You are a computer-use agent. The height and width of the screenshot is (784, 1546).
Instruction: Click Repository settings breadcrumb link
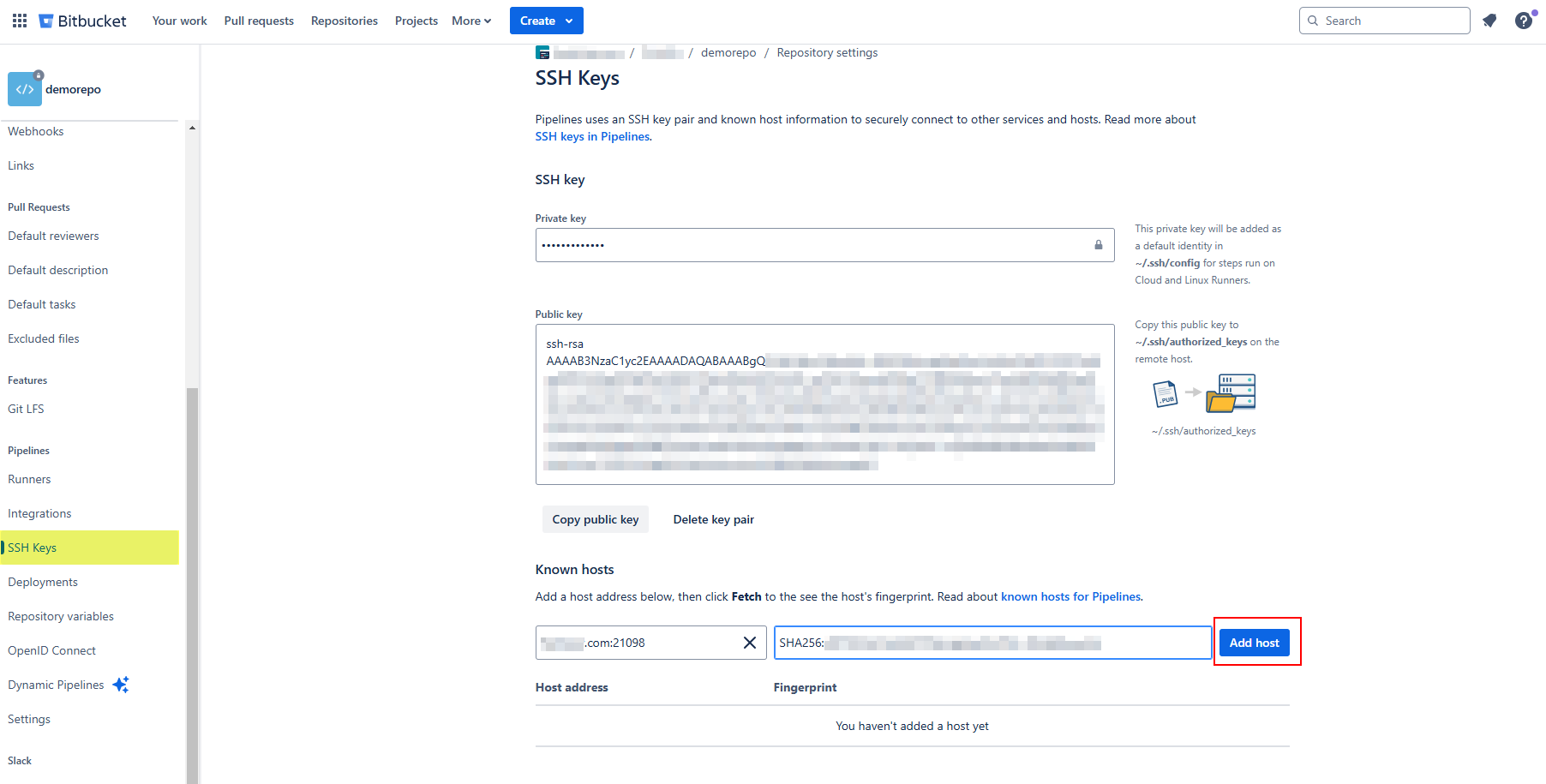(x=827, y=53)
